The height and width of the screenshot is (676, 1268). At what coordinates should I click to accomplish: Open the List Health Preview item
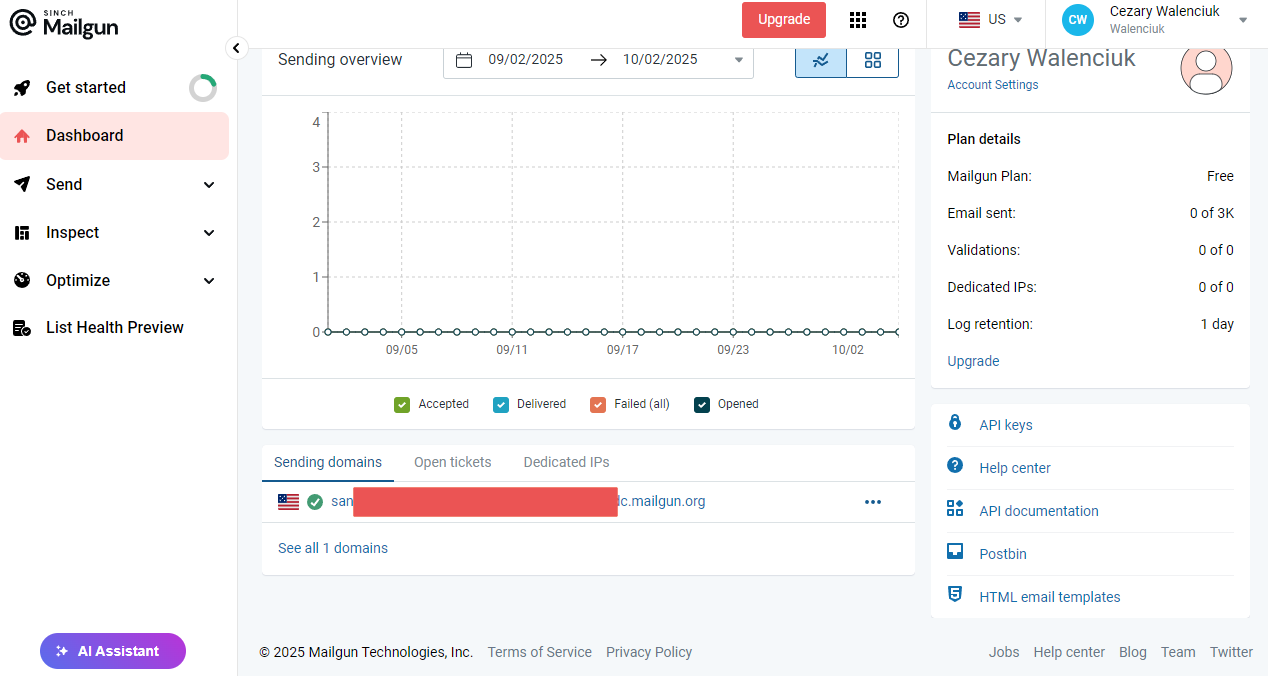114,328
